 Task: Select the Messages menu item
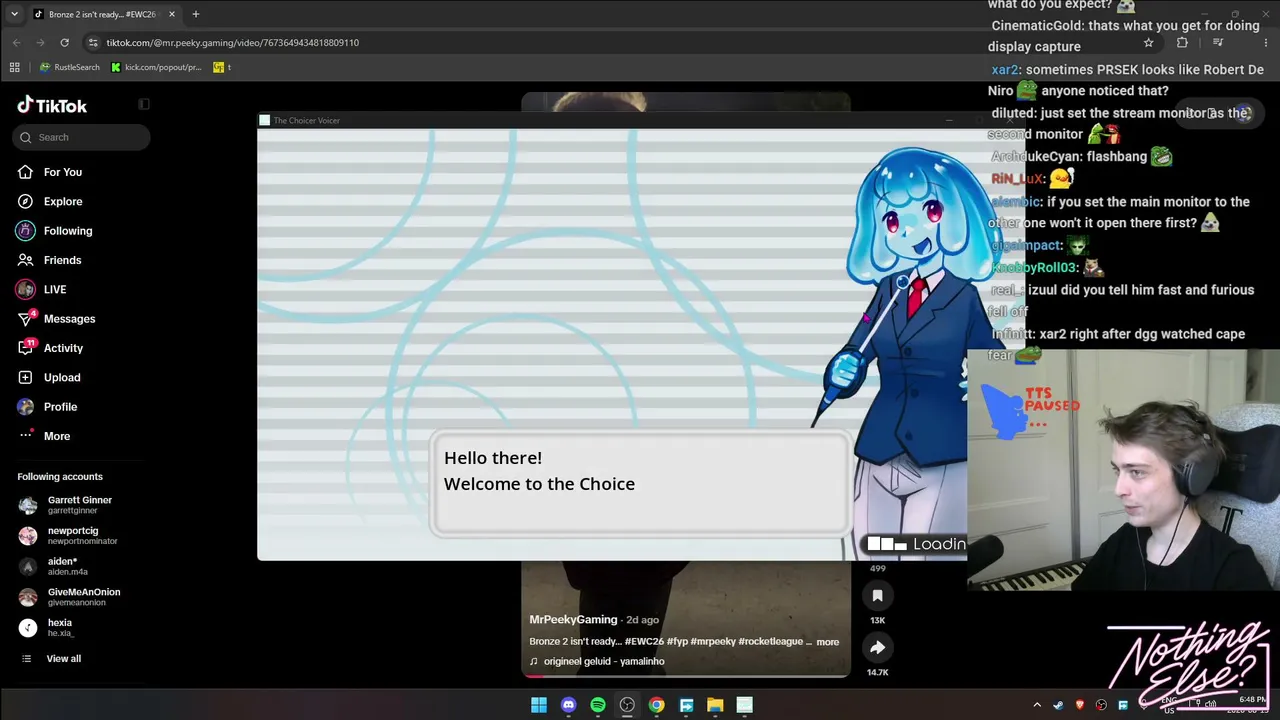click(69, 319)
